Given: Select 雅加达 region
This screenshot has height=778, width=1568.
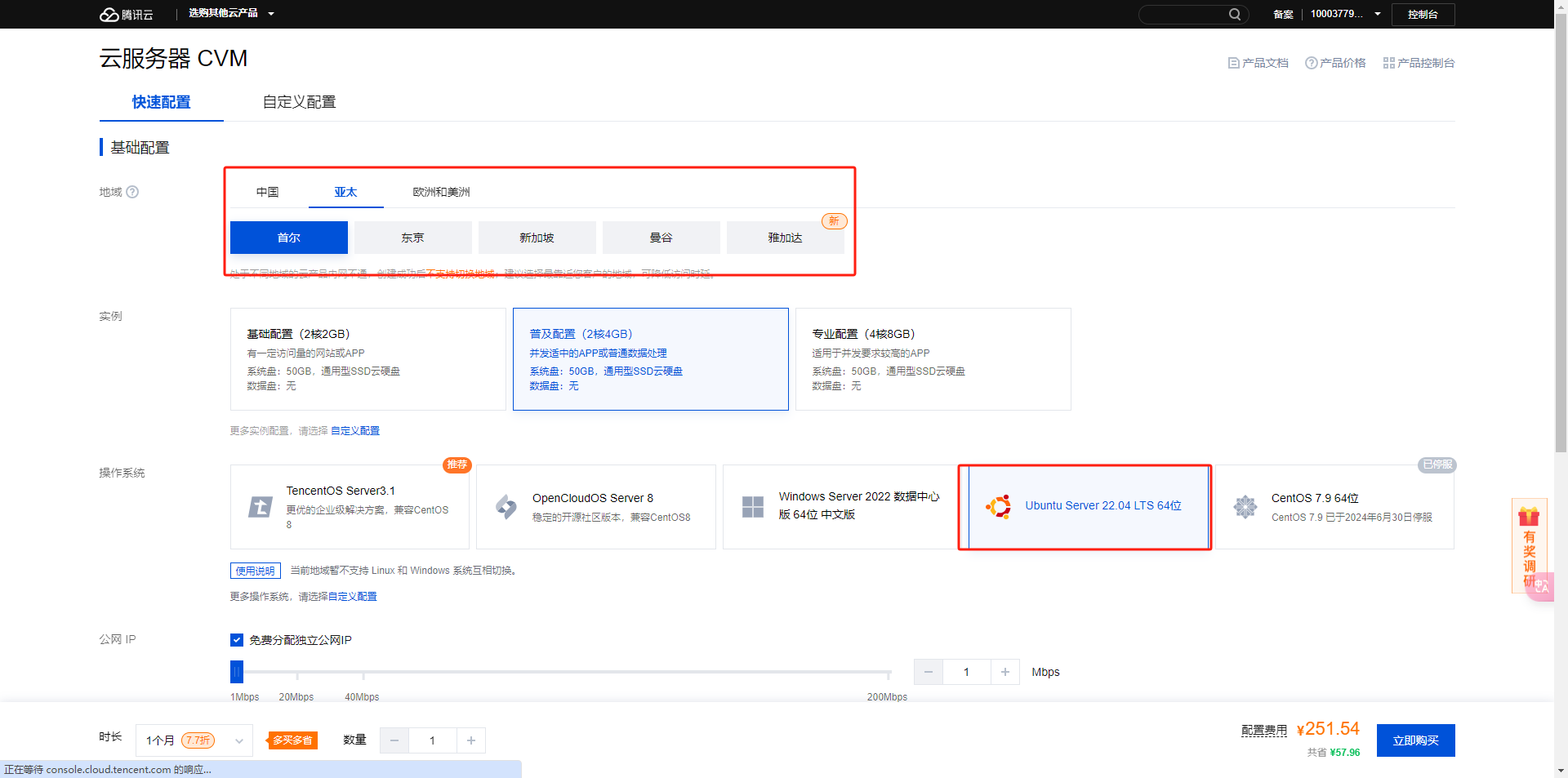Looking at the screenshot, I should (786, 238).
